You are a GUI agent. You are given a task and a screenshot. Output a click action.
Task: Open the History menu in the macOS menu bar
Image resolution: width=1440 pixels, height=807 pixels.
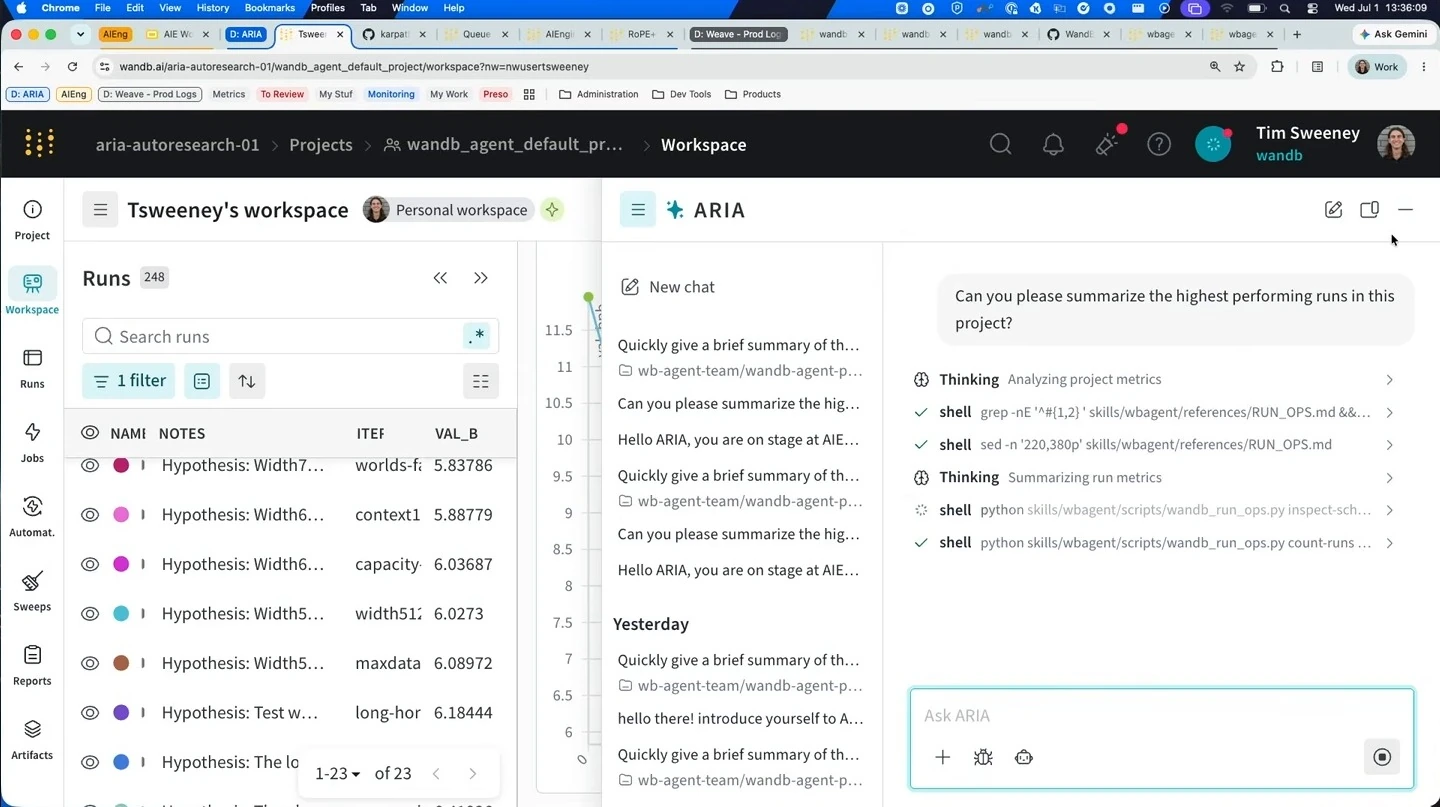click(x=212, y=8)
